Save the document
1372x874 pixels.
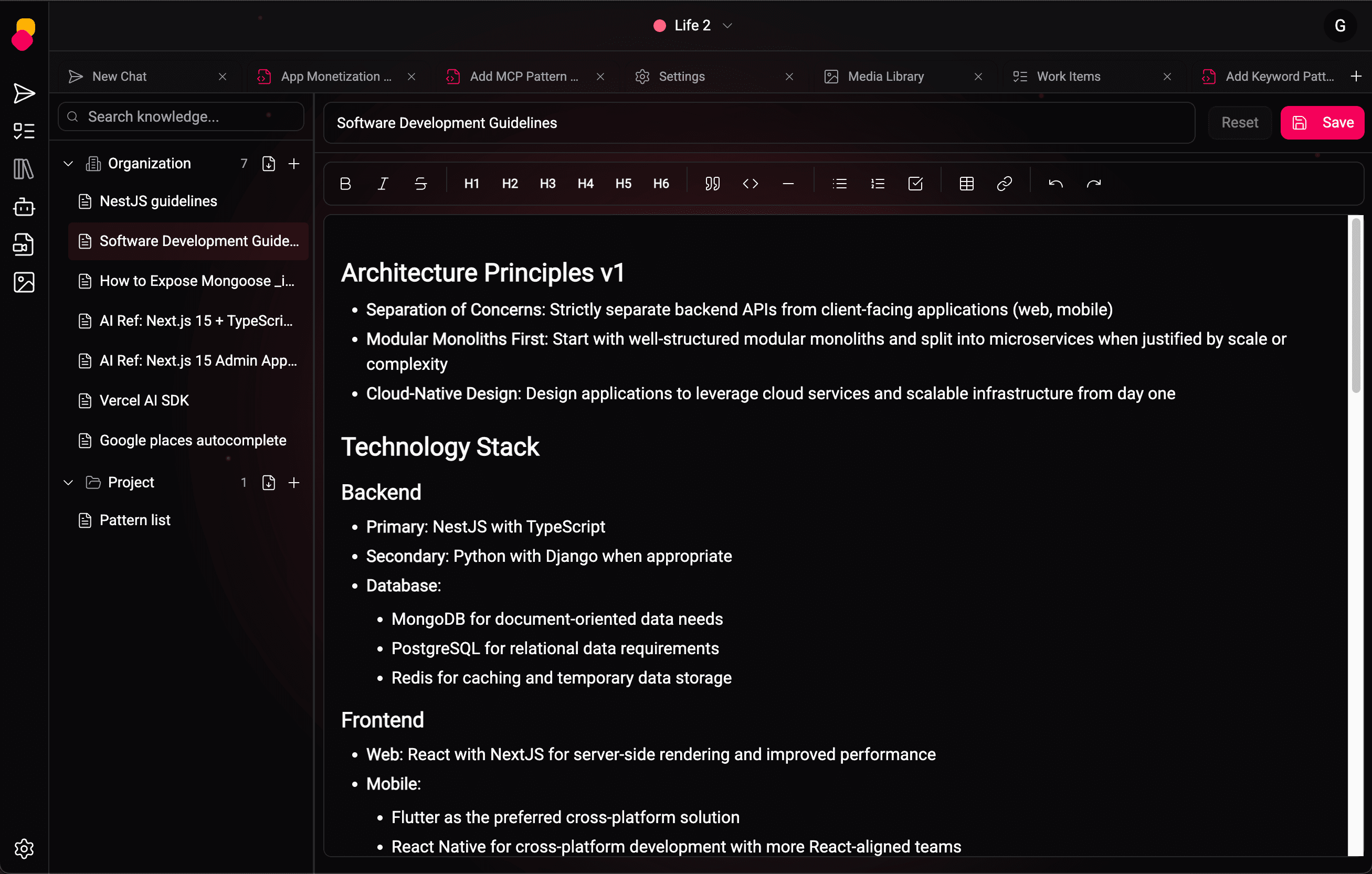[1322, 122]
